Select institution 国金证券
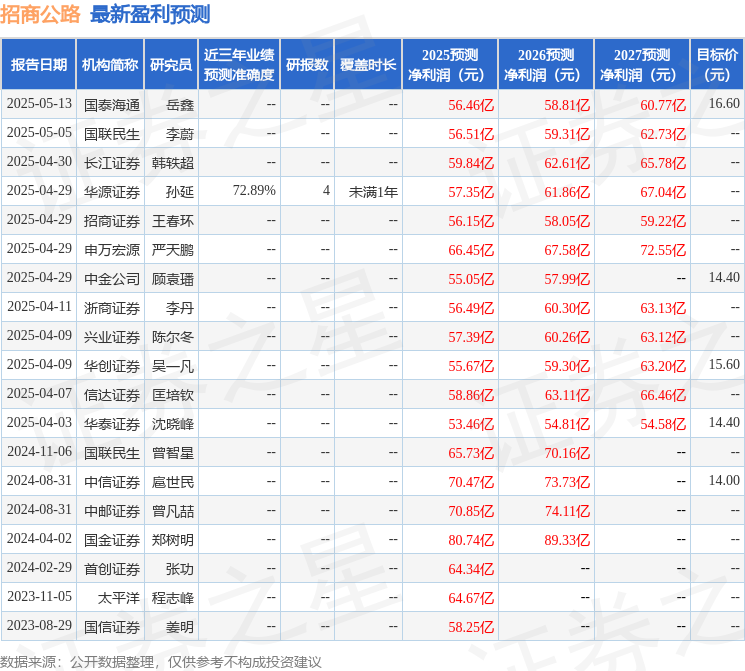The width and height of the screenshot is (745, 671). 112,539
